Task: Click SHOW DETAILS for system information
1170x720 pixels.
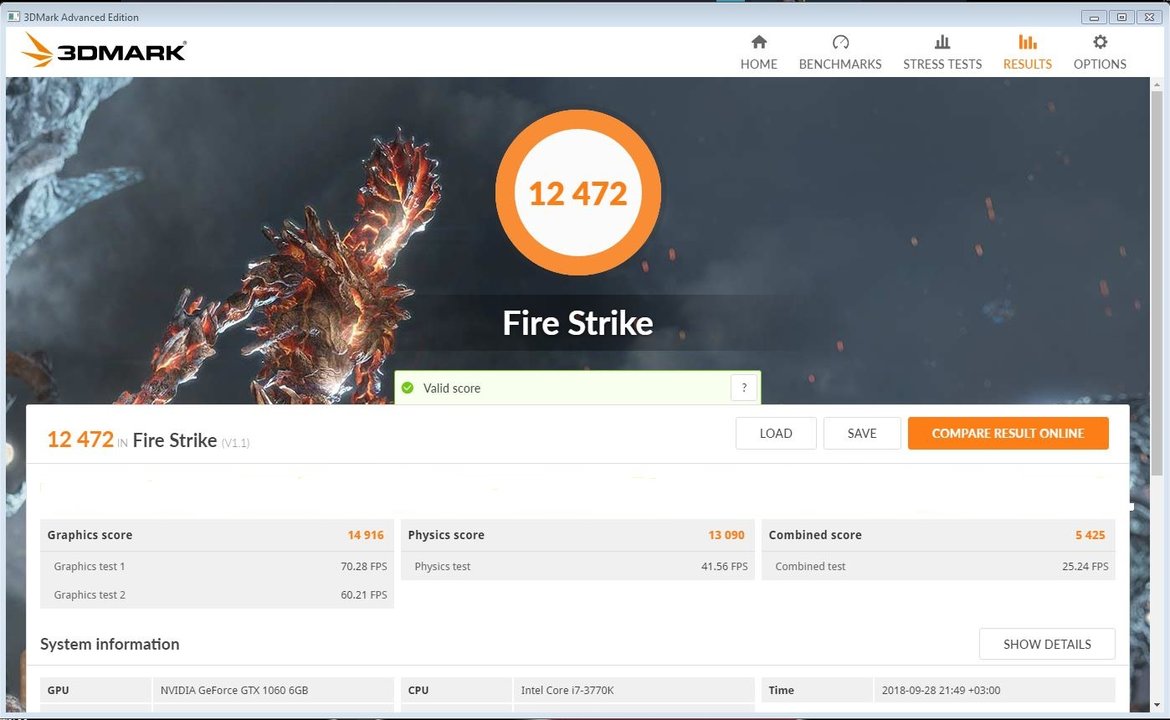Action: tap(1047, 644)
